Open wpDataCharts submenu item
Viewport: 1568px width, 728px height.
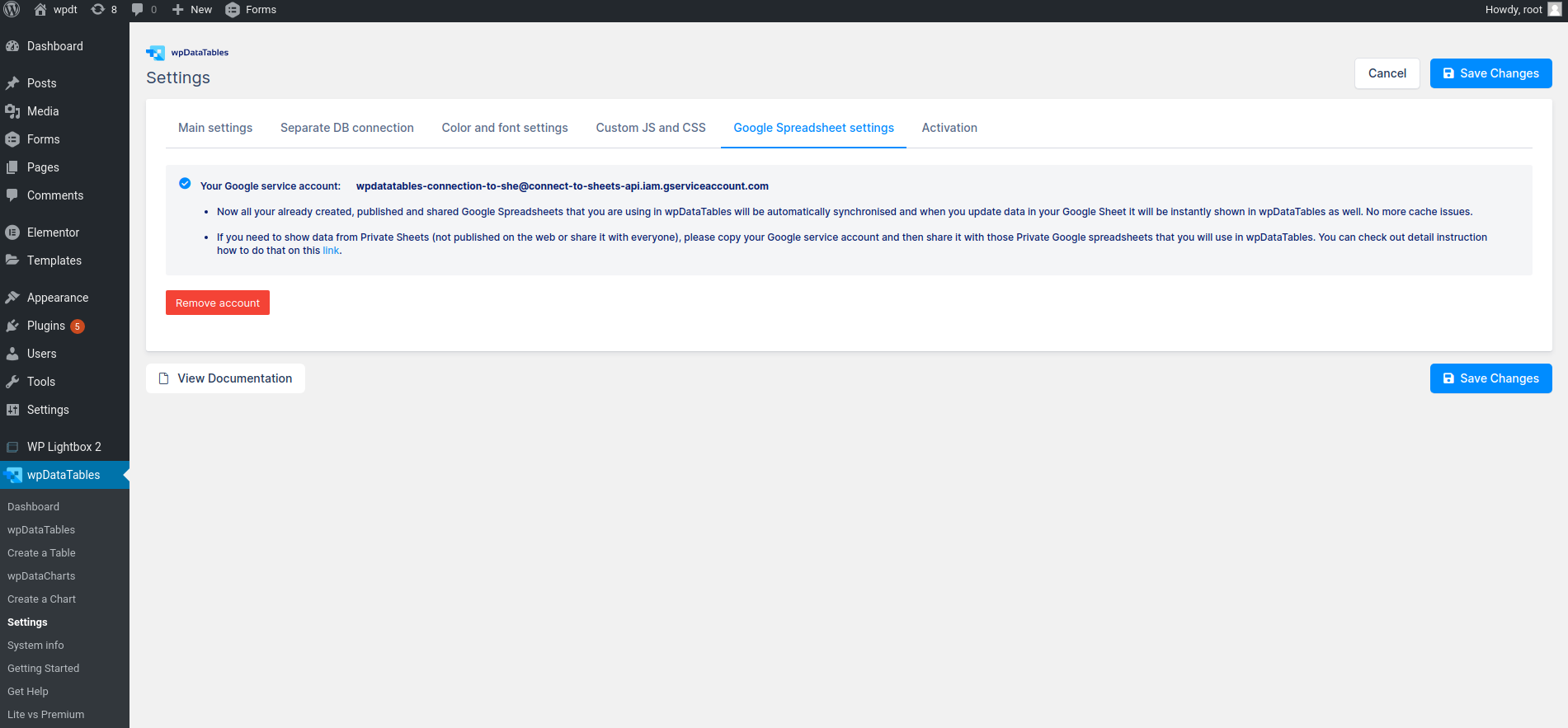point(41,576)
